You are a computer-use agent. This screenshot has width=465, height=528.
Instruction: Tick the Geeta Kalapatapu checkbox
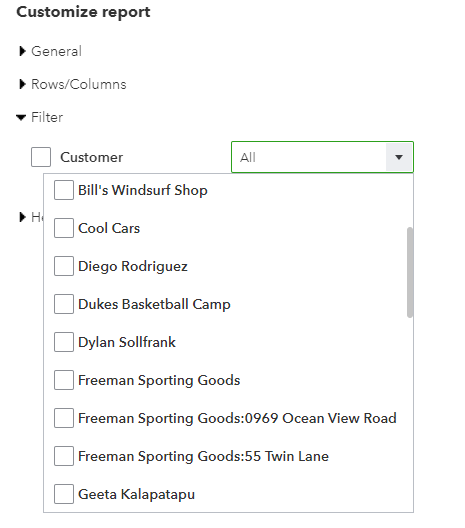click(64, 494)
